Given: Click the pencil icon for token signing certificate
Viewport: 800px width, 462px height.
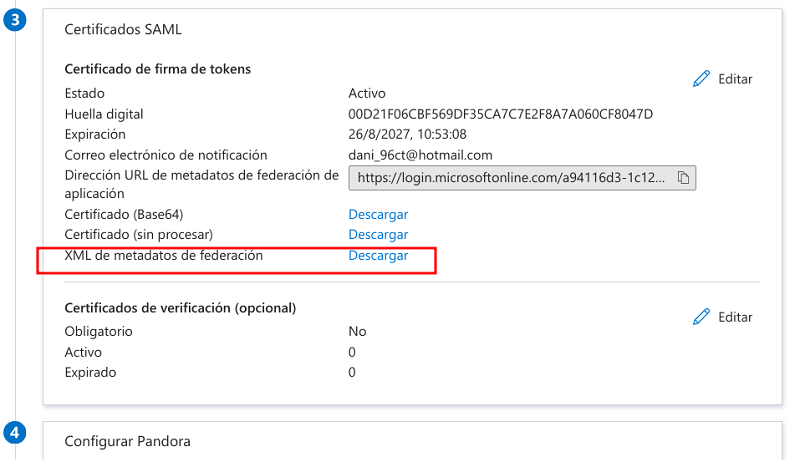Looking at the screenshot, I should pyautogui.click(x=701, y=79).
